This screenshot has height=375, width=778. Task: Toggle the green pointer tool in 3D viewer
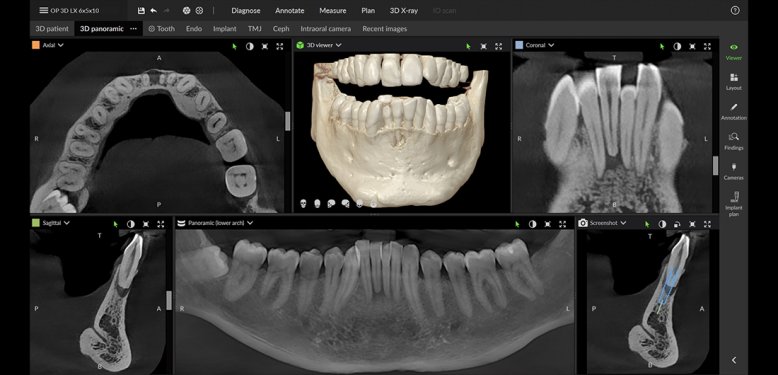[468, 46]
